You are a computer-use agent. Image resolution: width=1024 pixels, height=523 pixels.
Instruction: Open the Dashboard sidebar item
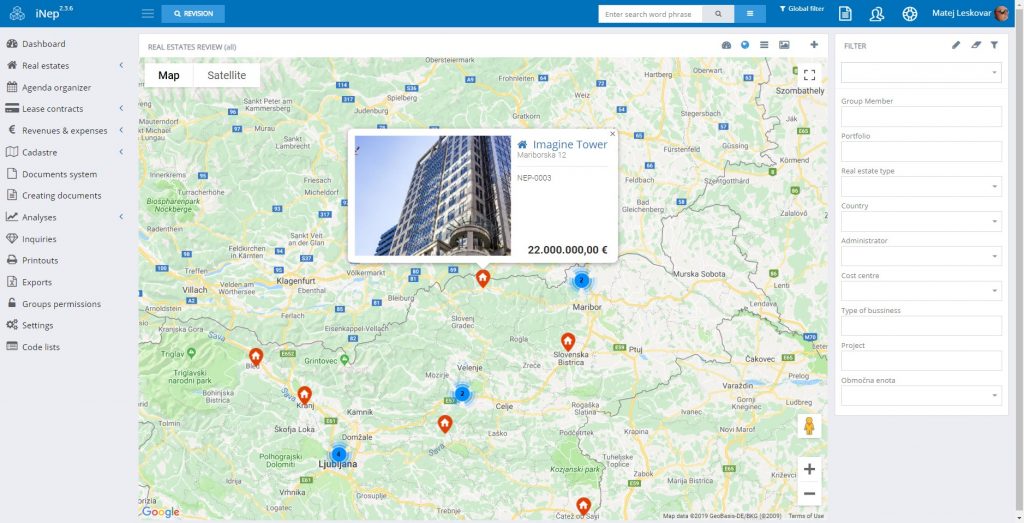click(35, 44)
